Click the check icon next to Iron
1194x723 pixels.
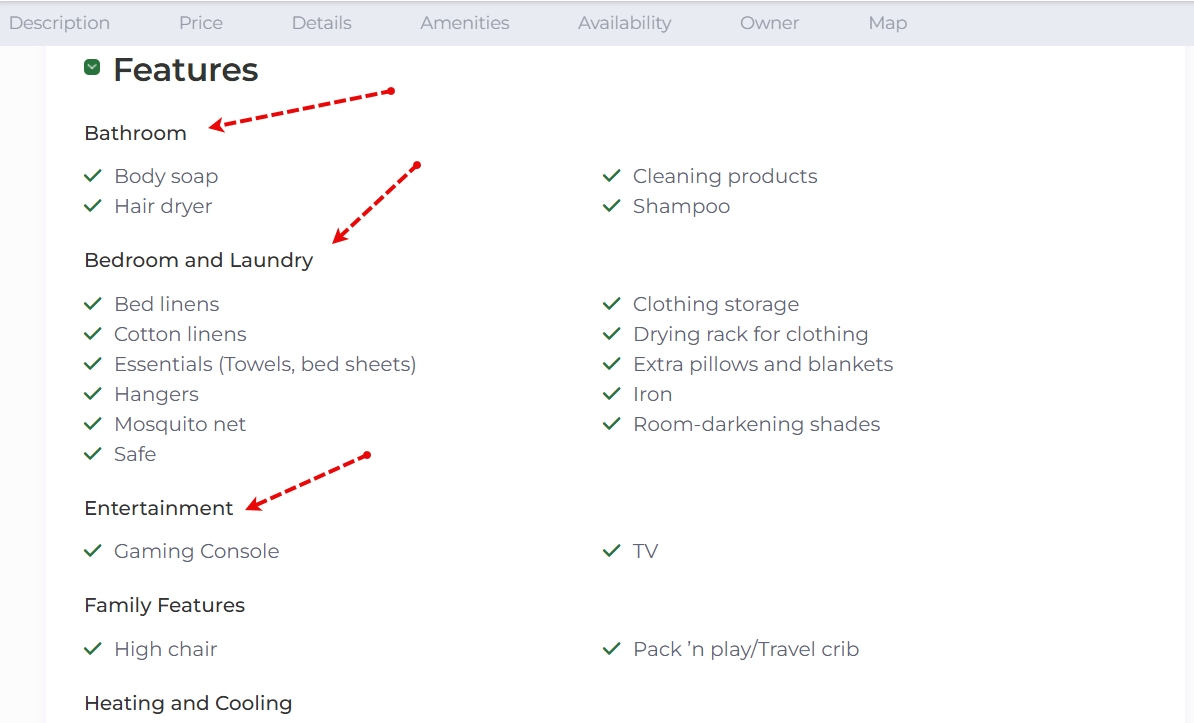click(611, 394)
